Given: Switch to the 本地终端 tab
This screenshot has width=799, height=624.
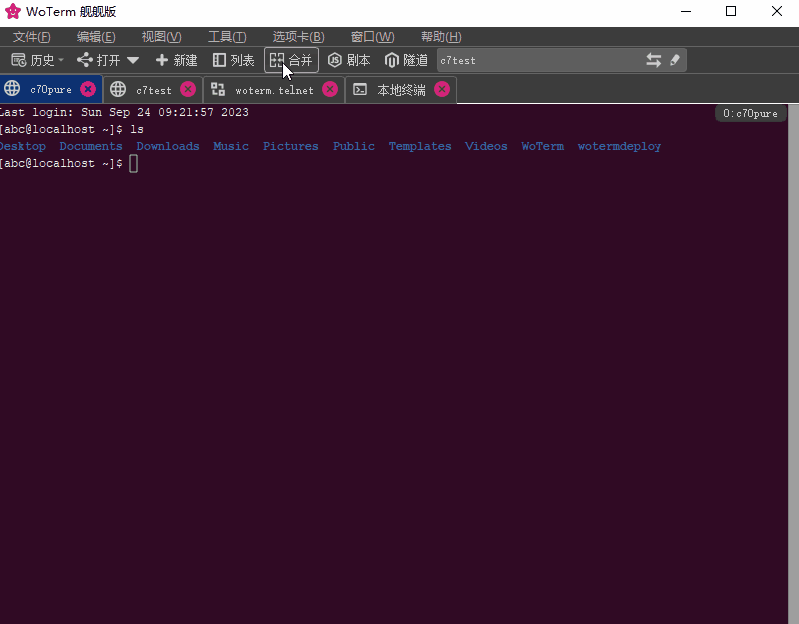Looking at the screenshot, I should point(401,90).
